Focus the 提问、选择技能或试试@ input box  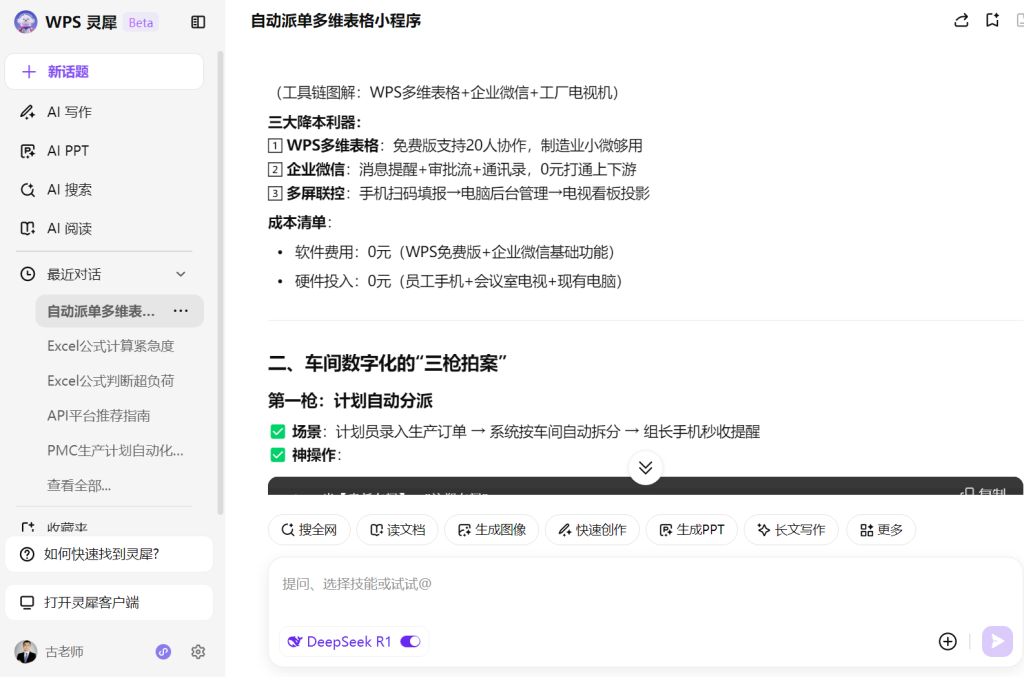pyautogui.click(x=645, y=584)
